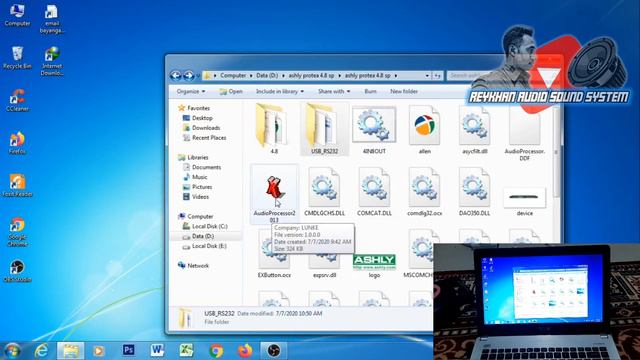This screenshot has width=640, height=360.
Task: Select the CMDLGCHS.DLL file
Action: click(324, 192)
